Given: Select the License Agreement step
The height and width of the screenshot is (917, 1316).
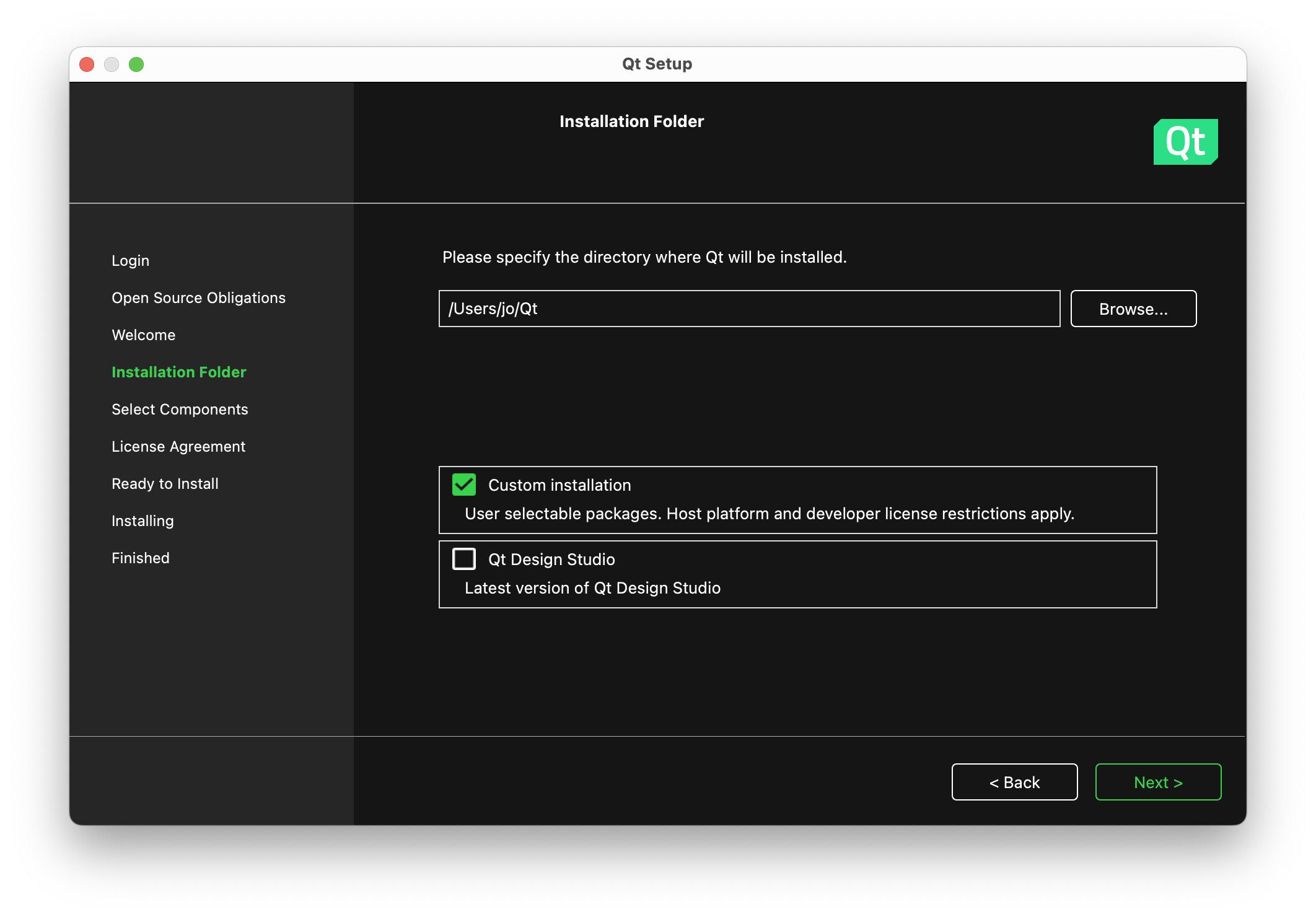Looking at the screenshot, I should (x=178, y=446).
